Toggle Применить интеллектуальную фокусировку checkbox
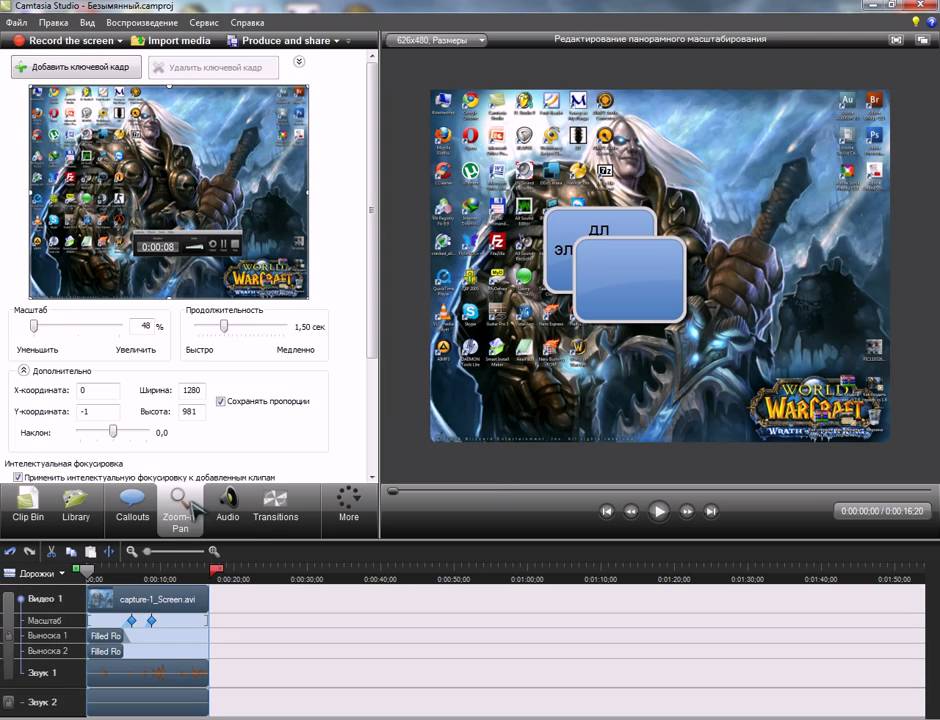Screen dimensions: 940x720 coord(18,477)
